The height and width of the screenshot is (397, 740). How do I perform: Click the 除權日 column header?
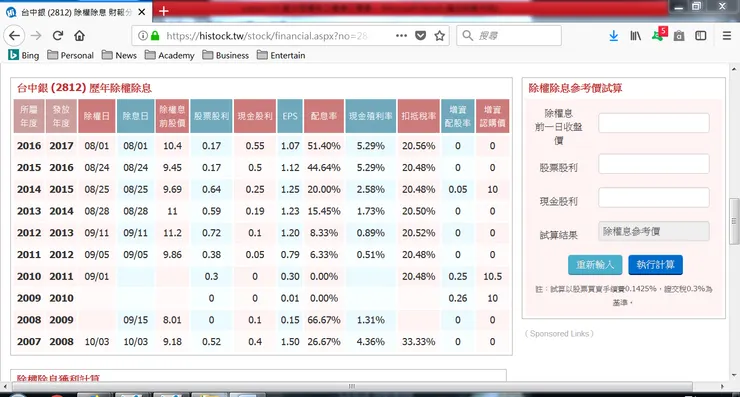coord(97,116)
